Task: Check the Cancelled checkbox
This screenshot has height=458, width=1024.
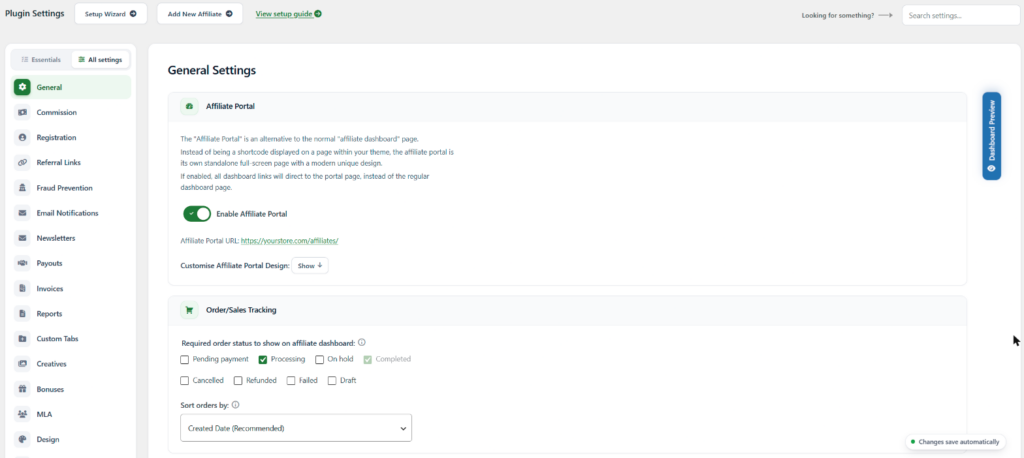Action: click(185, 380)
